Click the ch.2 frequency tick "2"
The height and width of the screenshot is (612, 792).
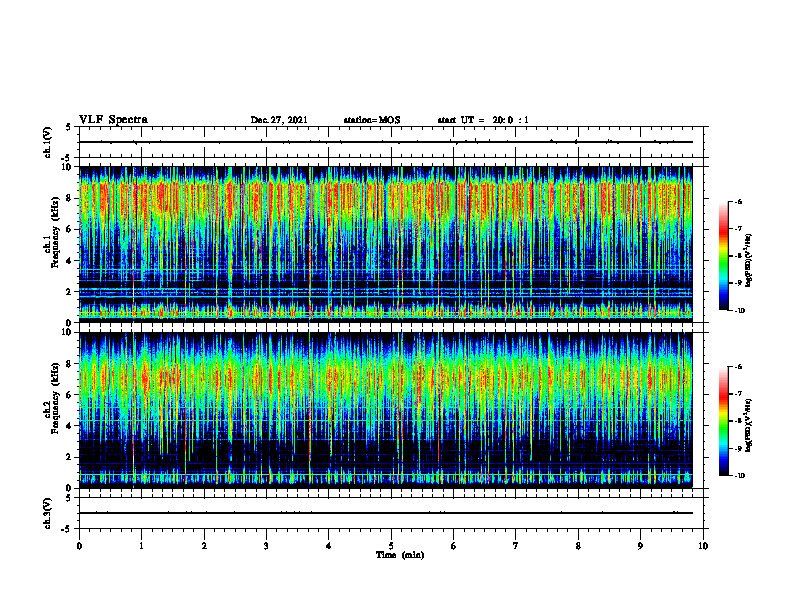pyautogui.click(x=70, y=457)
